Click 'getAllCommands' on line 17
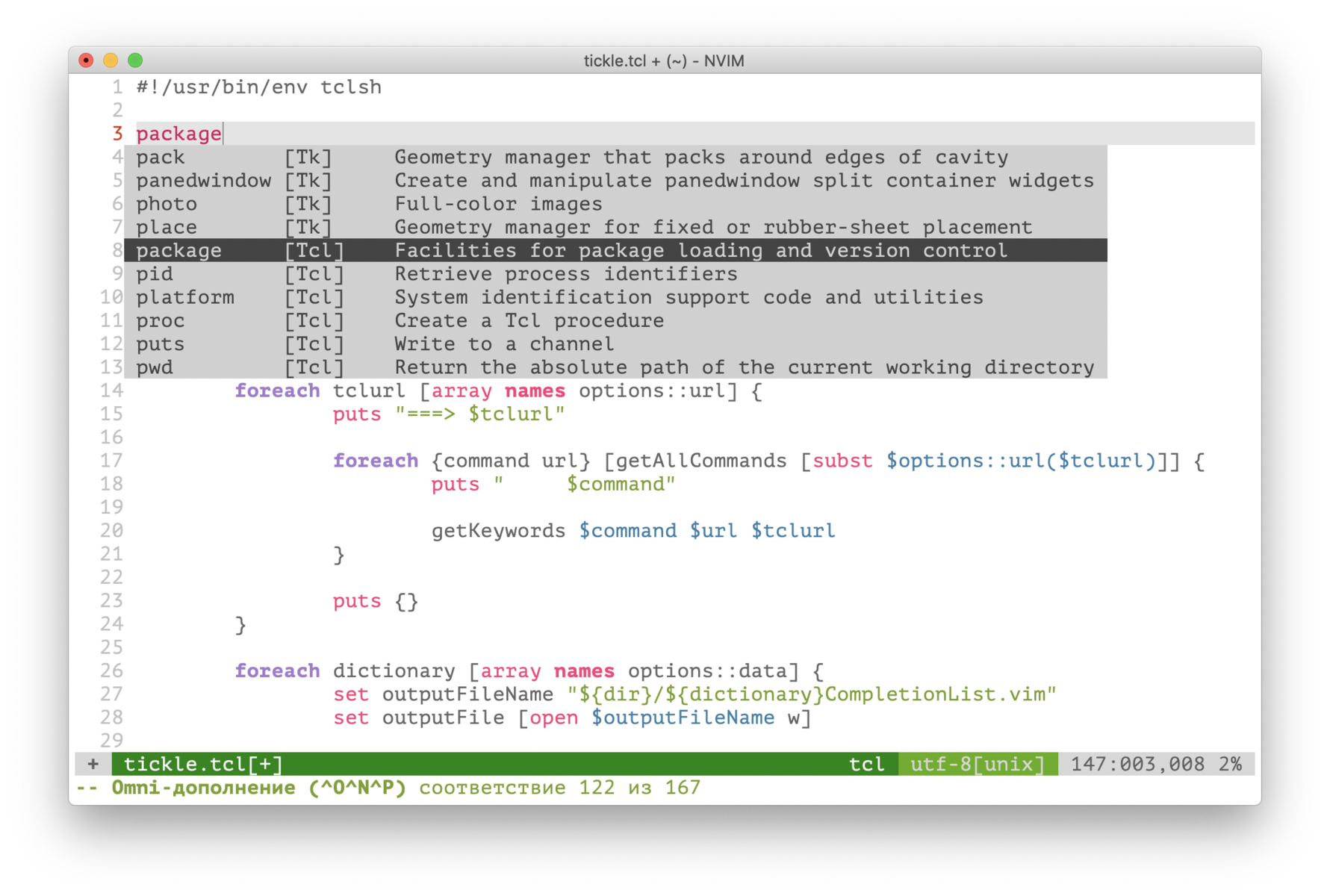 [701, 461]
